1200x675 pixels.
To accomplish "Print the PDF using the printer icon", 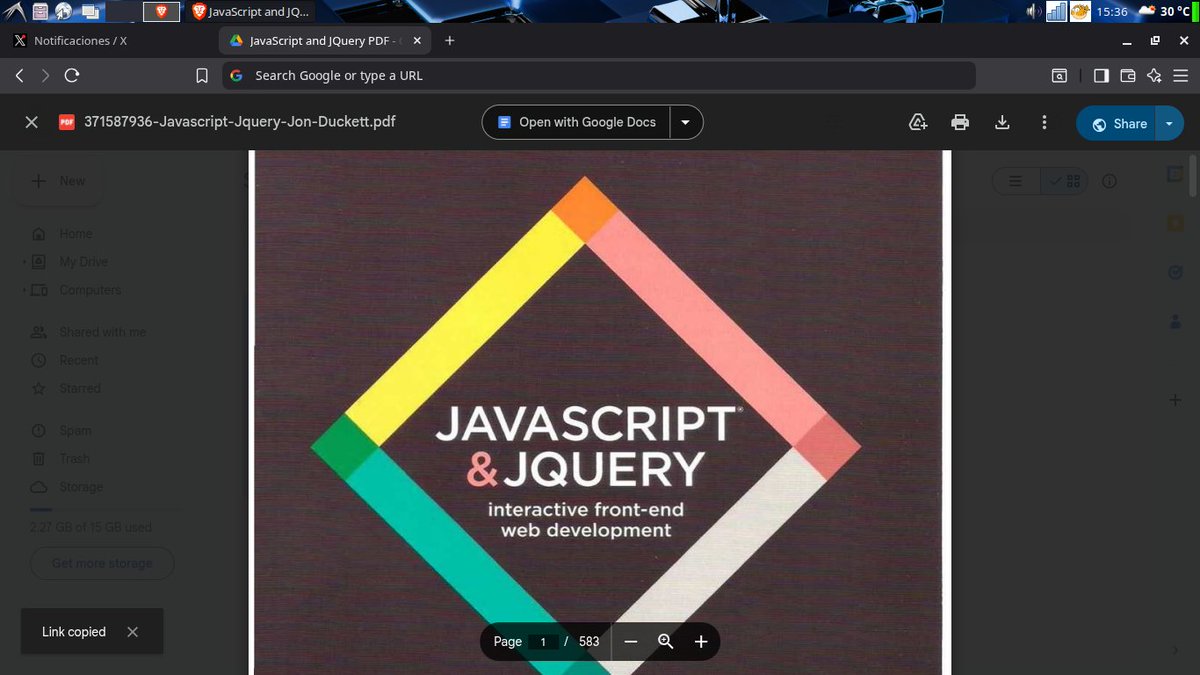I will [960, 122].
